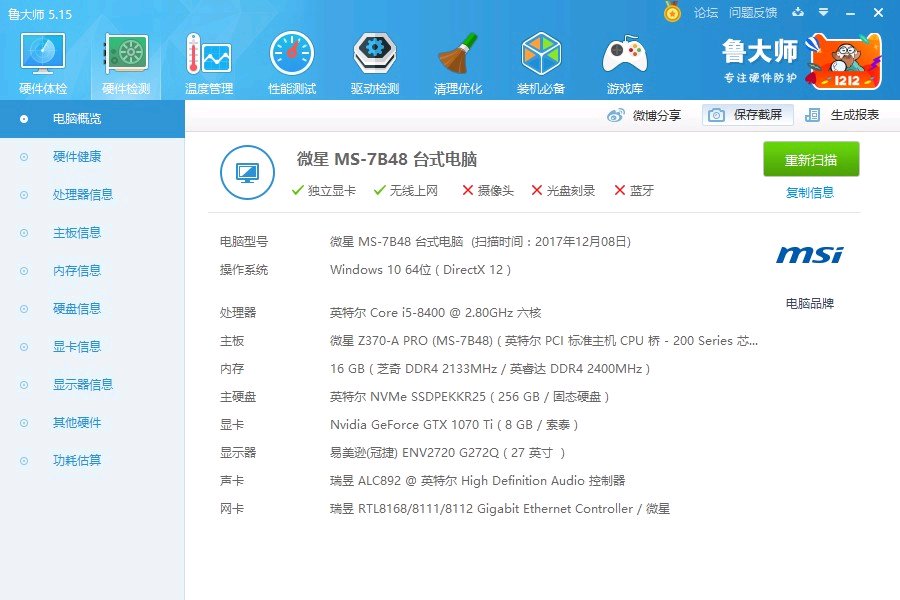The height and width of the screenshot is (600, 900).
Task: Launch the 性能测试 benchmark gauge icon
Action: 292,63
